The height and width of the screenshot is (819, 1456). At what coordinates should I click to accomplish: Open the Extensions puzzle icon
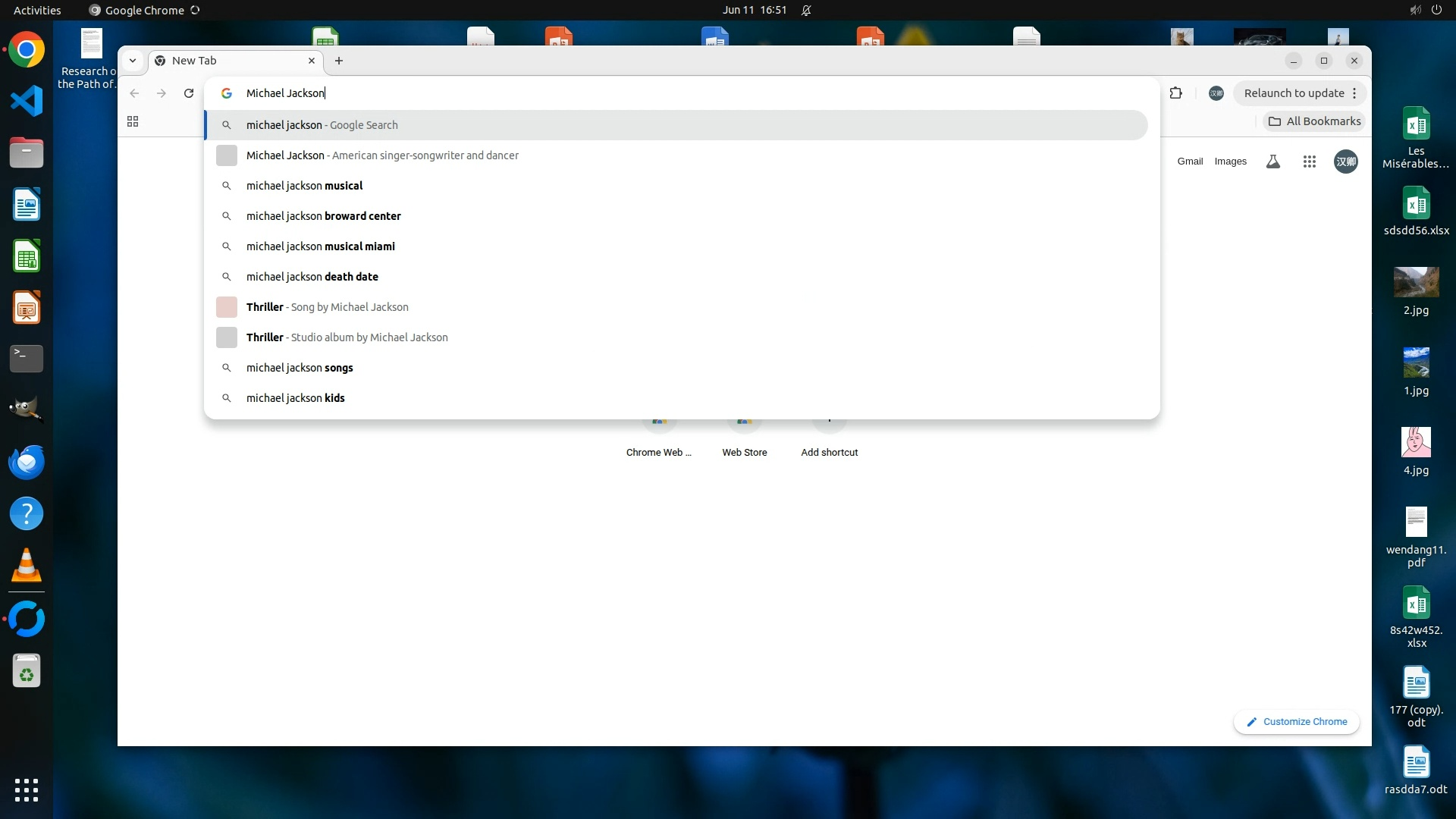(x=1175, y=93)
